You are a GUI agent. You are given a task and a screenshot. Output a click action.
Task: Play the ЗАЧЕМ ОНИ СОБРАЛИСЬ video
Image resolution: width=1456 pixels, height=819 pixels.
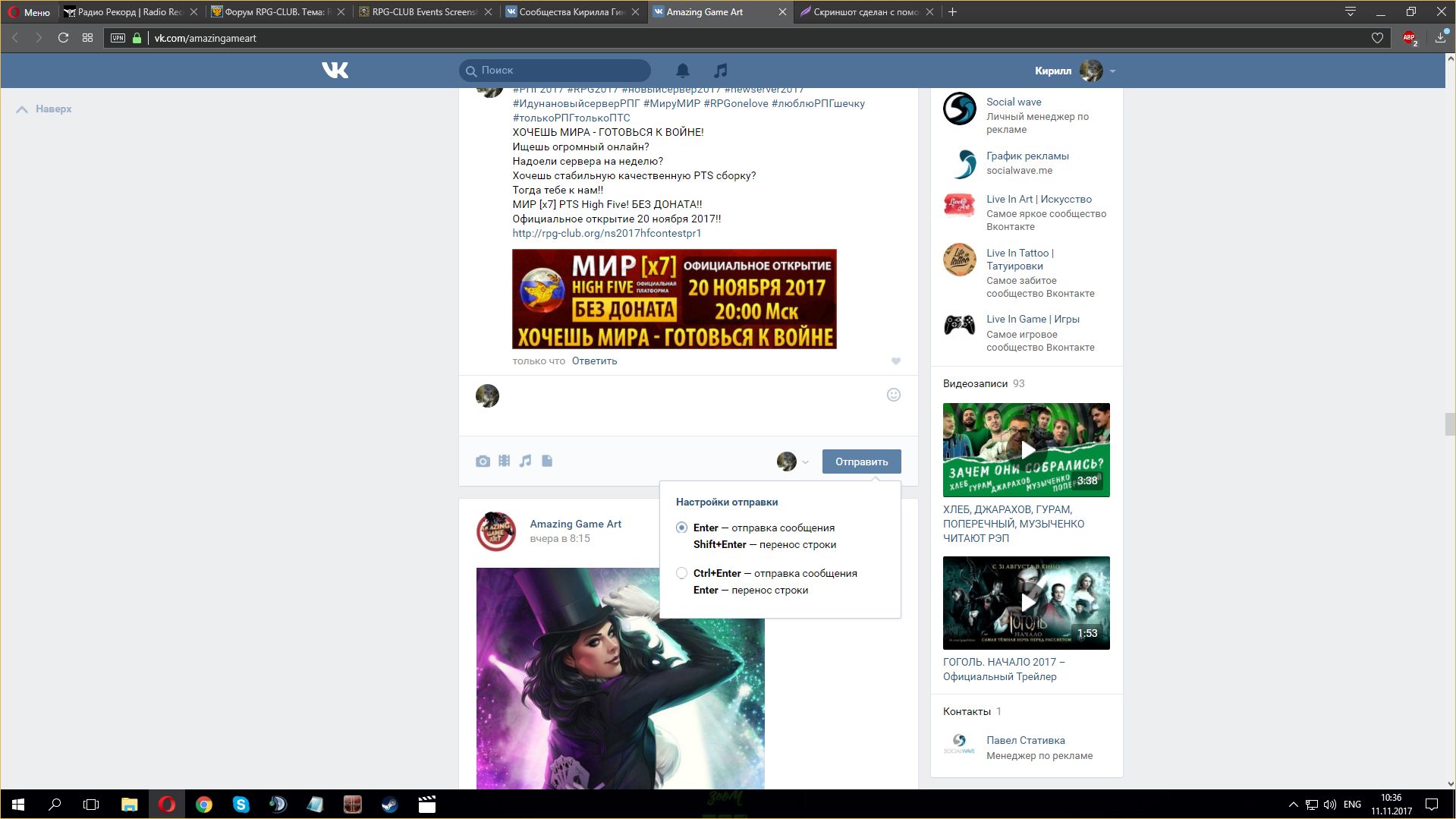1026,450
